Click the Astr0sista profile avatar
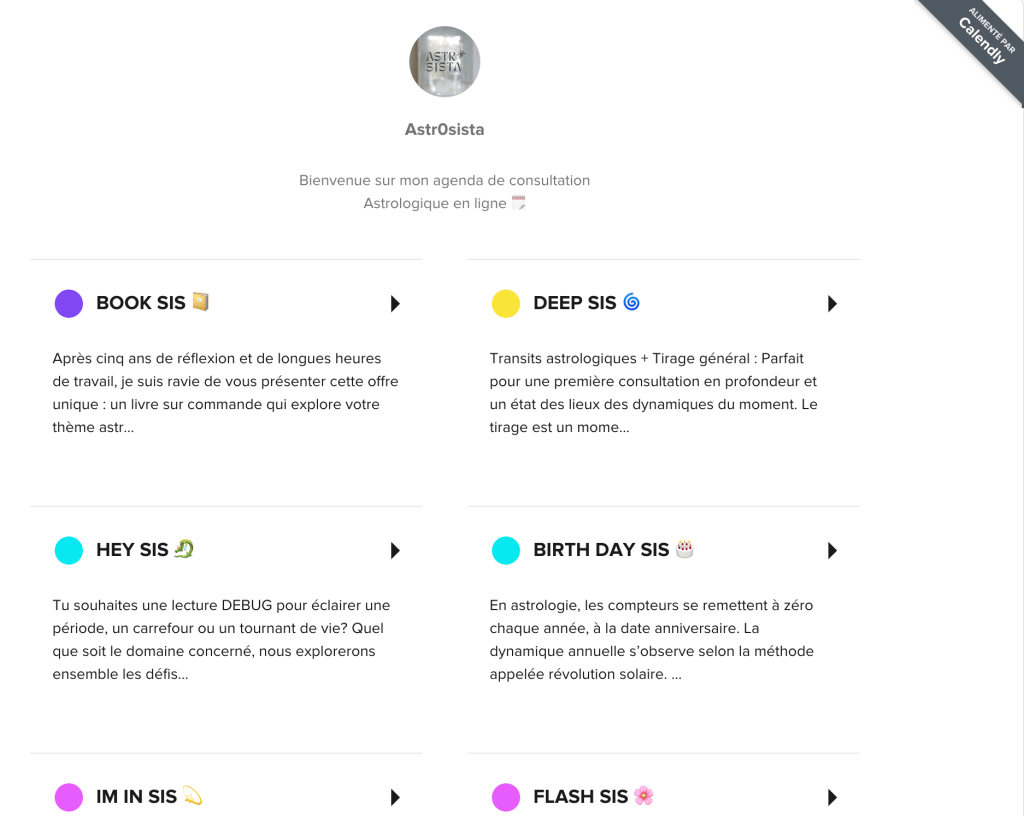 [x=444, y=62]
